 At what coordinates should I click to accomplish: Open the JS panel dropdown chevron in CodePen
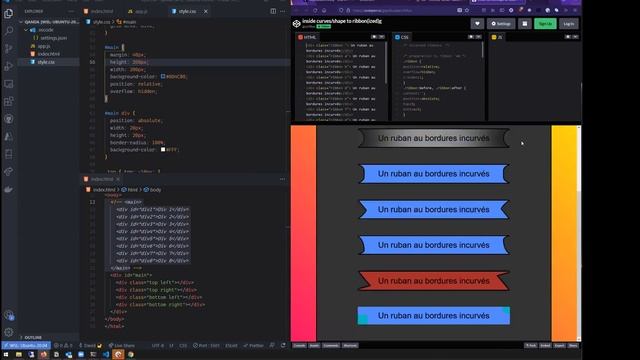pyautogui.click(x=575, y=37)
